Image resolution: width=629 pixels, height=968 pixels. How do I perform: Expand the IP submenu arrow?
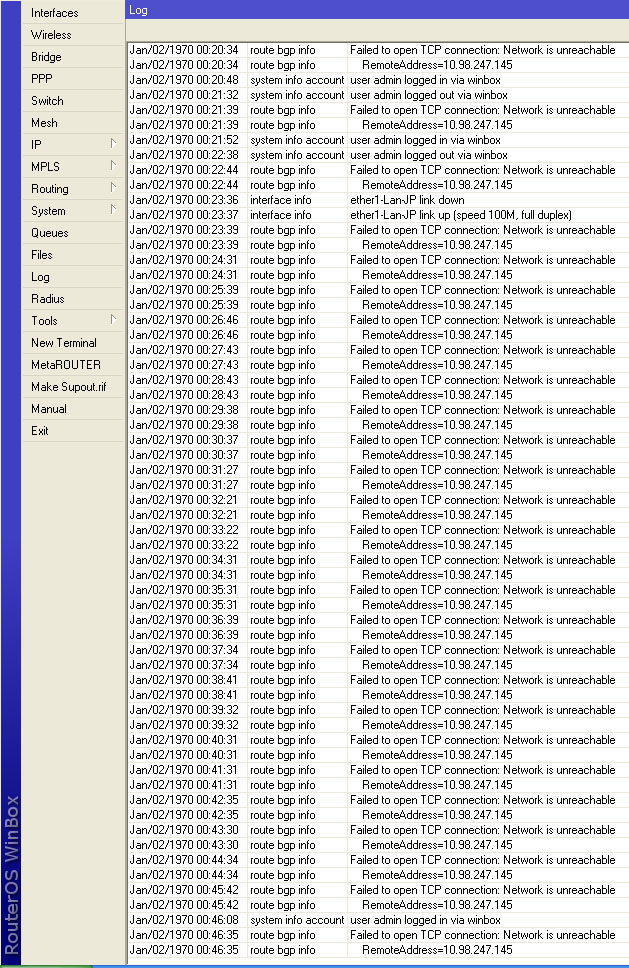point(113,144)
